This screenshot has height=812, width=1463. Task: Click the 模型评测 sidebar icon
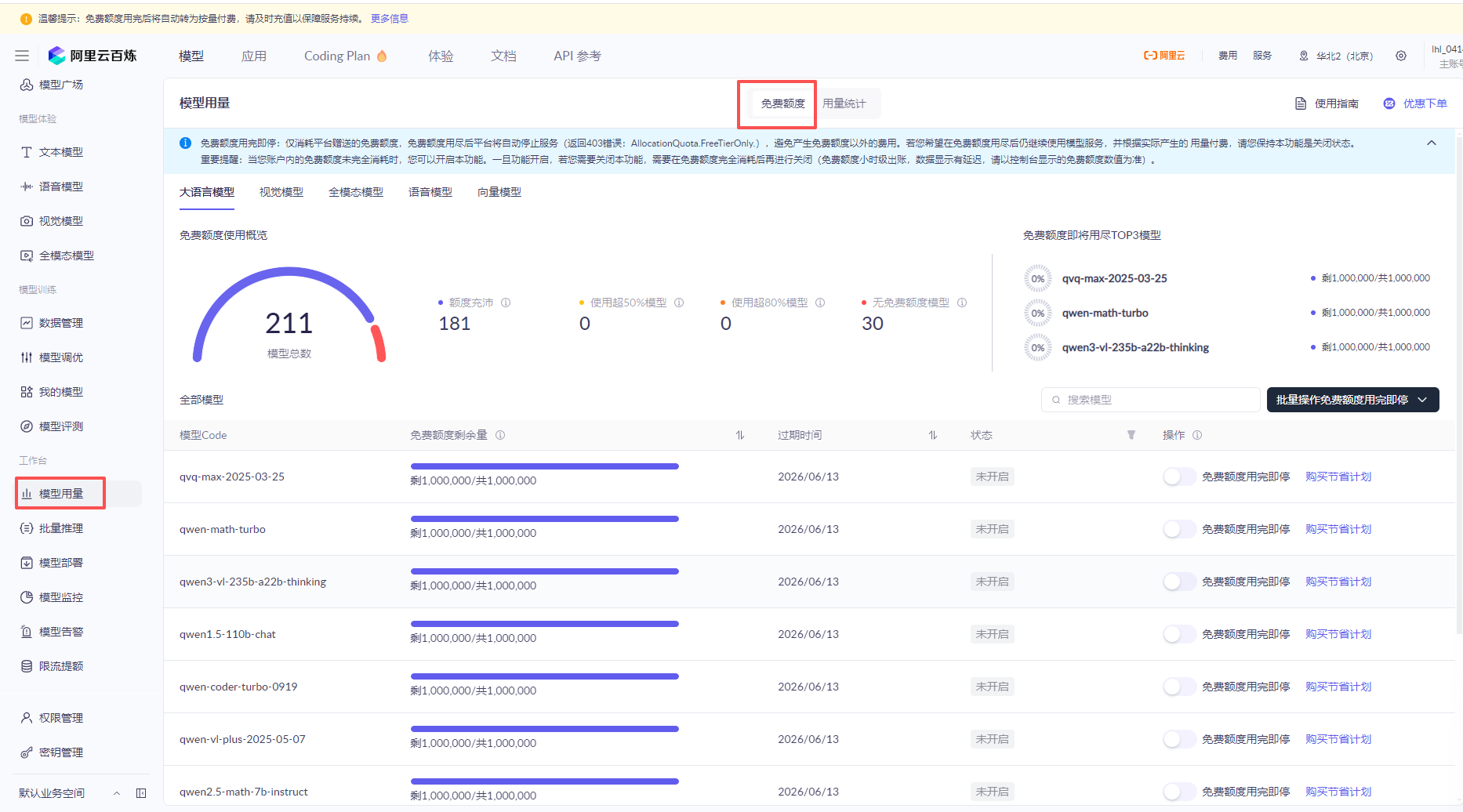(27, 426)
